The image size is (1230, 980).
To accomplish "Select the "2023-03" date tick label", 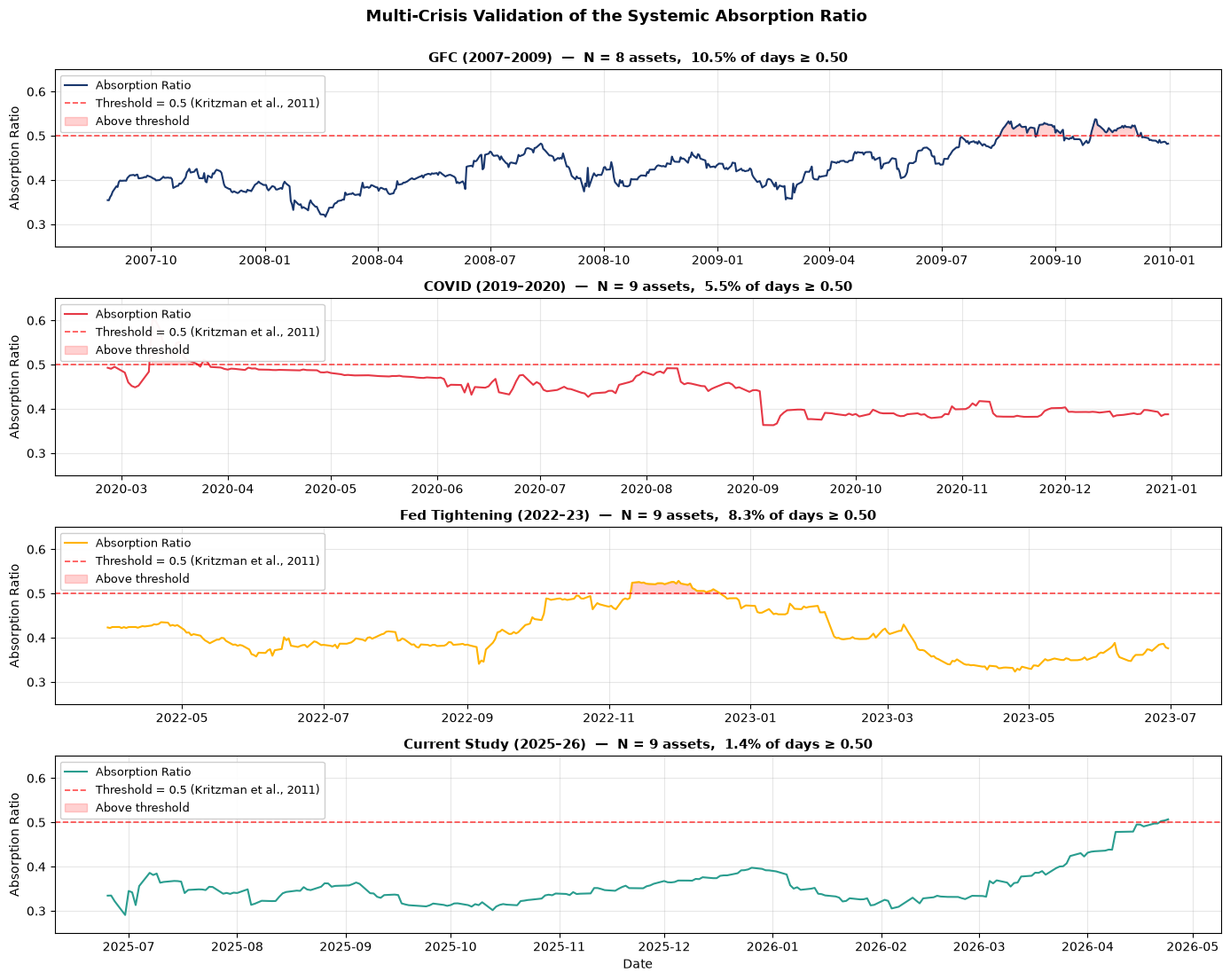I will coord(888,717).
